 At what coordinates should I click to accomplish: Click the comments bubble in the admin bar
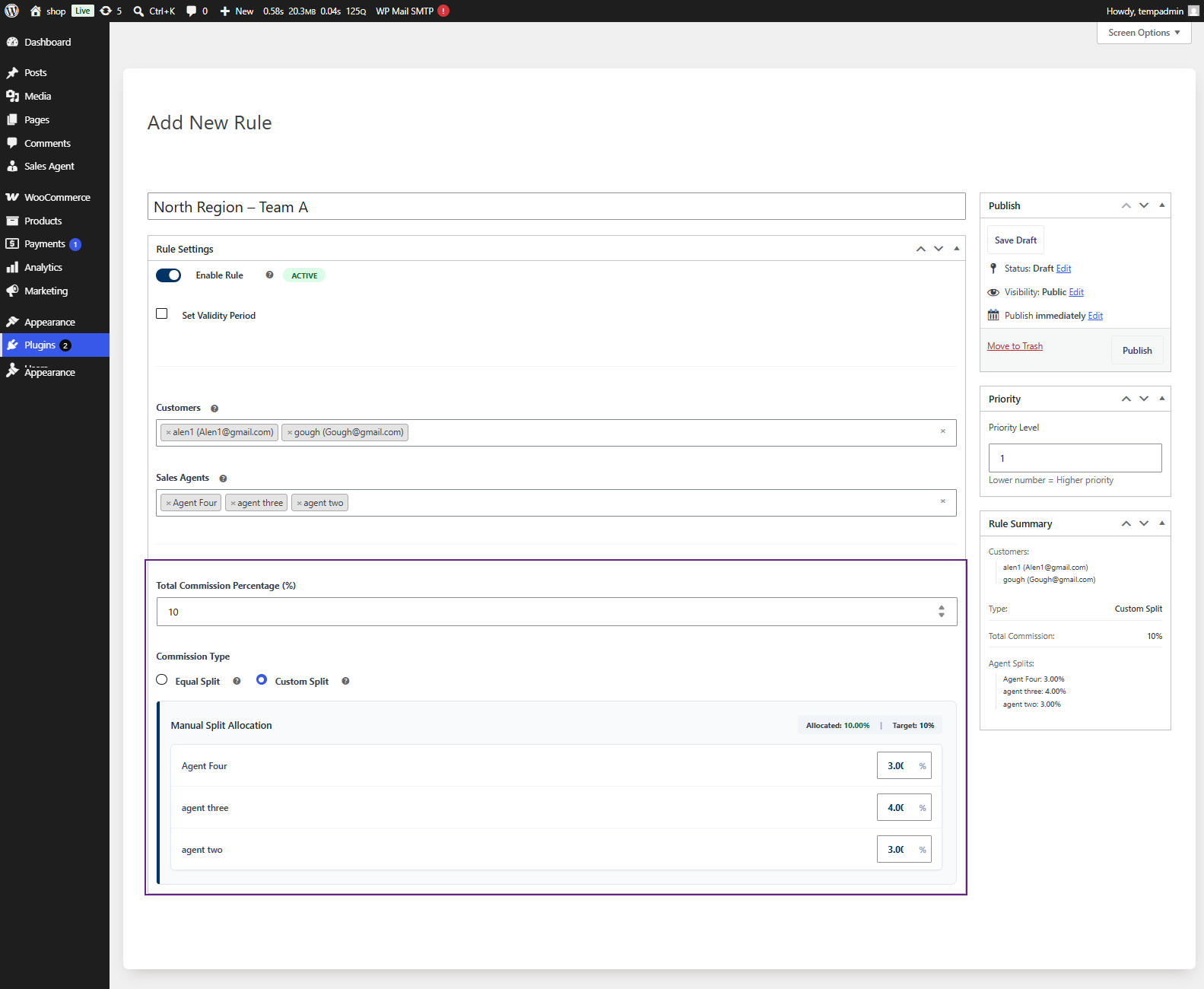(191, 11)
